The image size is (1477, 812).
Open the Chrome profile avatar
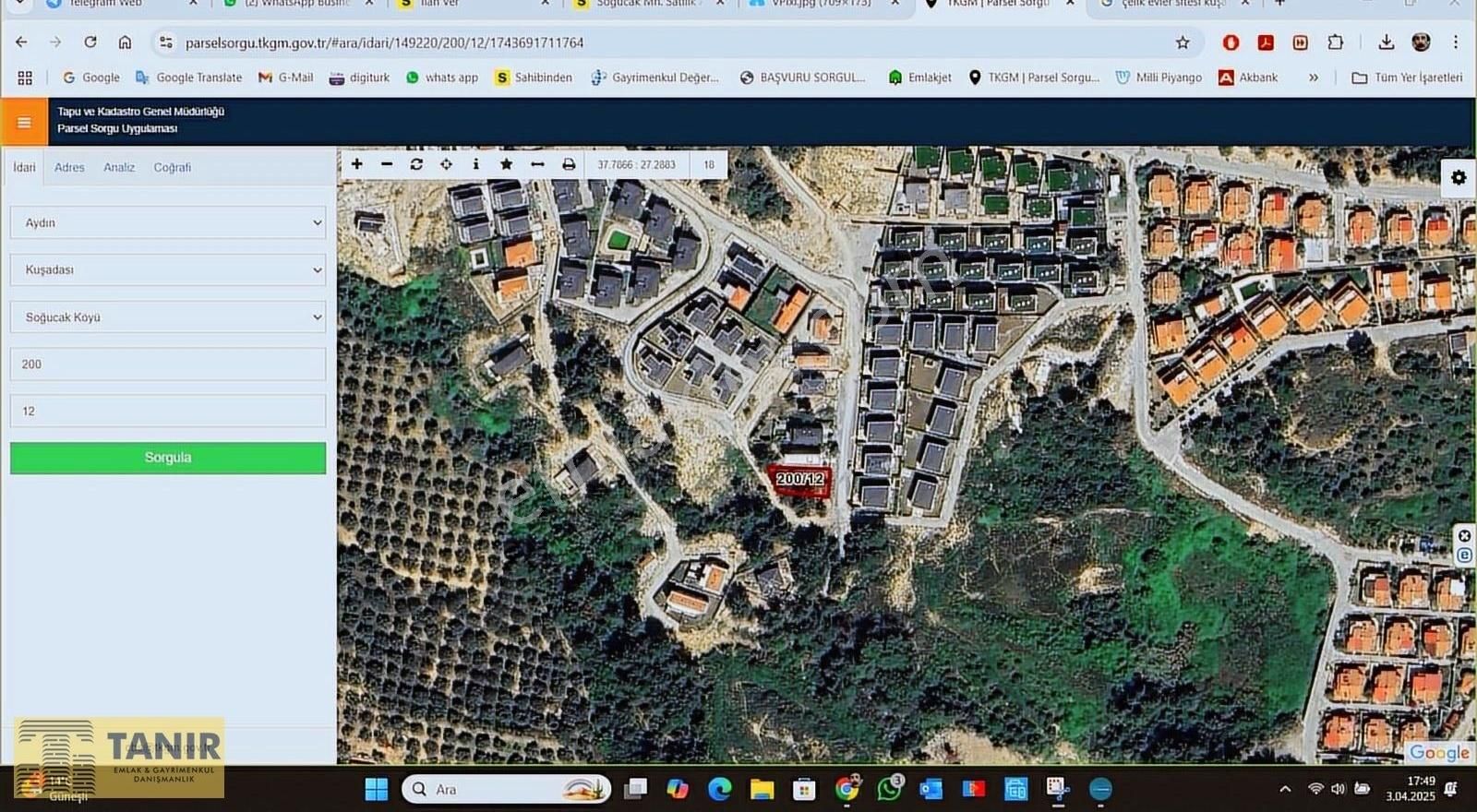tap(1421, 42)
